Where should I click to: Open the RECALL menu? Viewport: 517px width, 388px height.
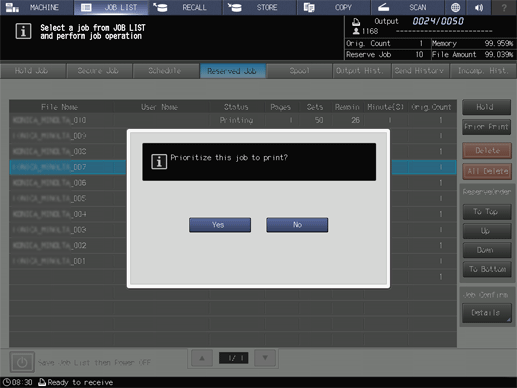(185, 7)
